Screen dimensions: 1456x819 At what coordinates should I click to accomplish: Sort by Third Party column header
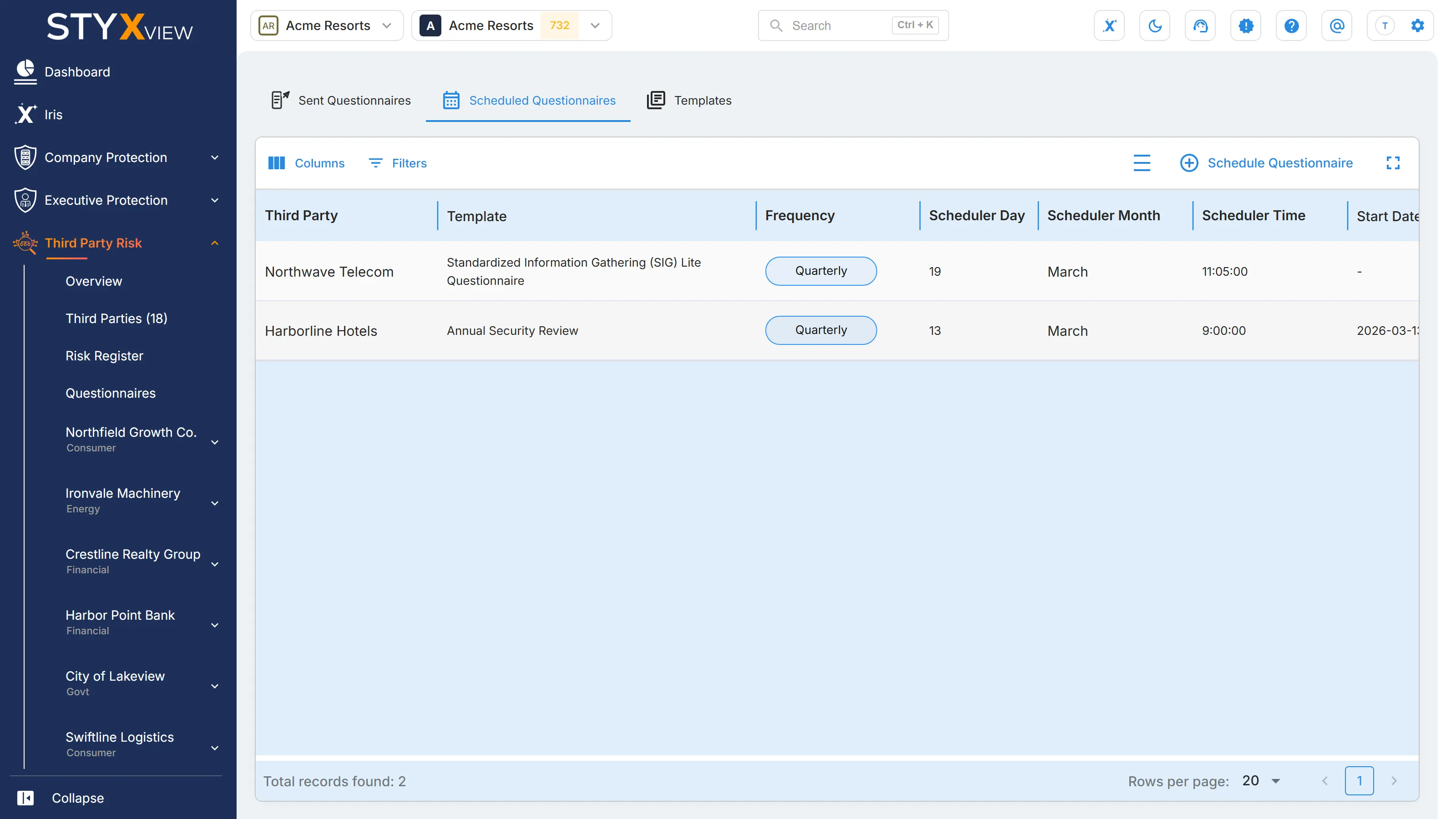pyautogui.click(x=301, y=215)
